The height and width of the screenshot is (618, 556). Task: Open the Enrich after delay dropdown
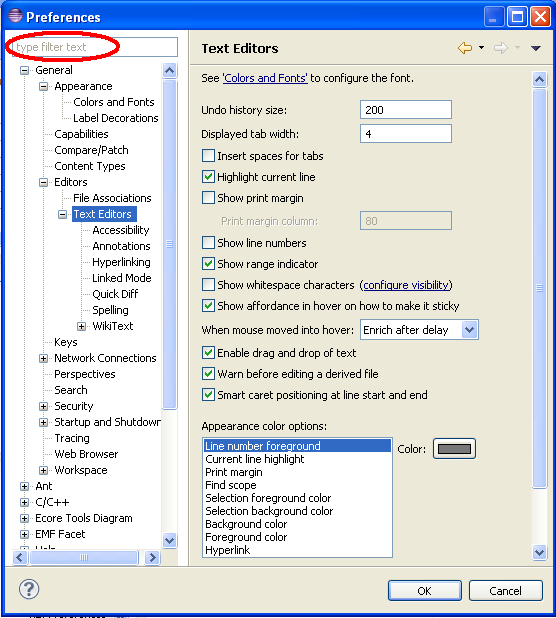pos(419,329)
